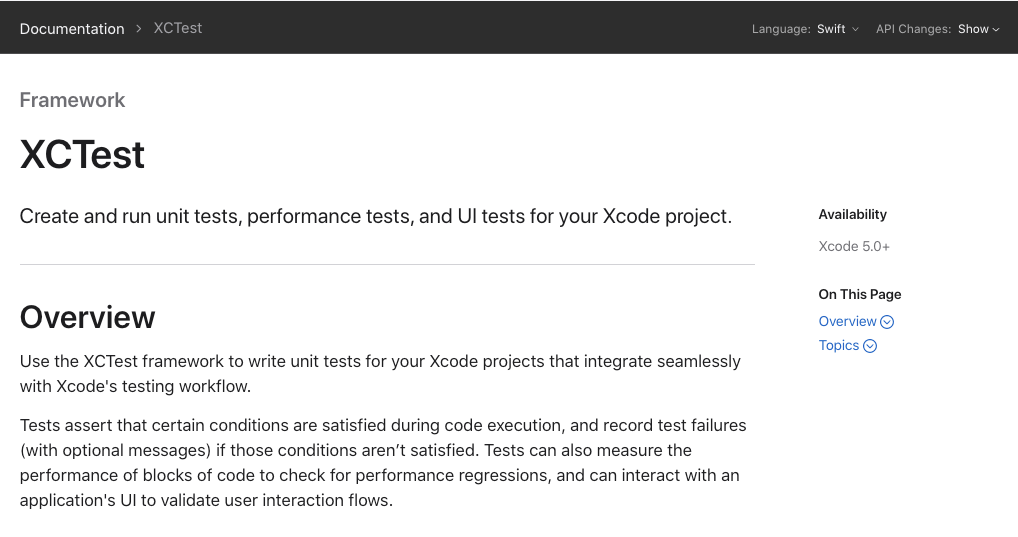Click the small chevron beside Show
Viewport: 1018px width, 537px height.
click(996, 30)
